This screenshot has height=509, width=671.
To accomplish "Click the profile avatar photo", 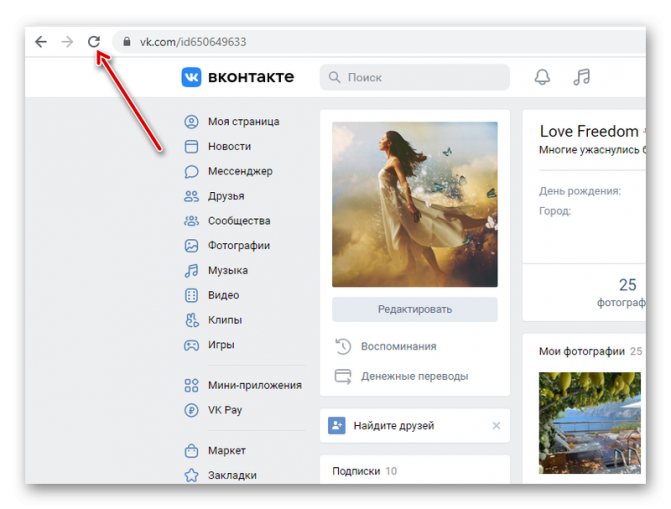I will point(414,204).
